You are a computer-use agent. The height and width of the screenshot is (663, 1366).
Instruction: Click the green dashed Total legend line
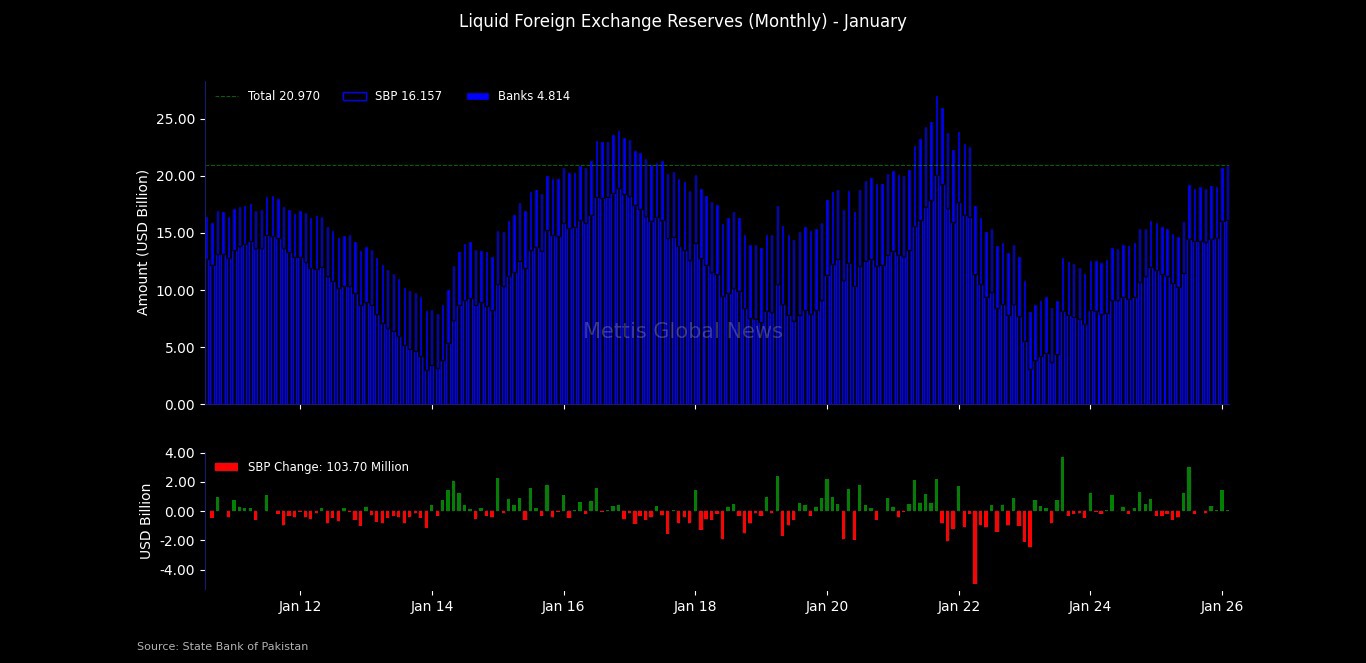pos(226,97)
